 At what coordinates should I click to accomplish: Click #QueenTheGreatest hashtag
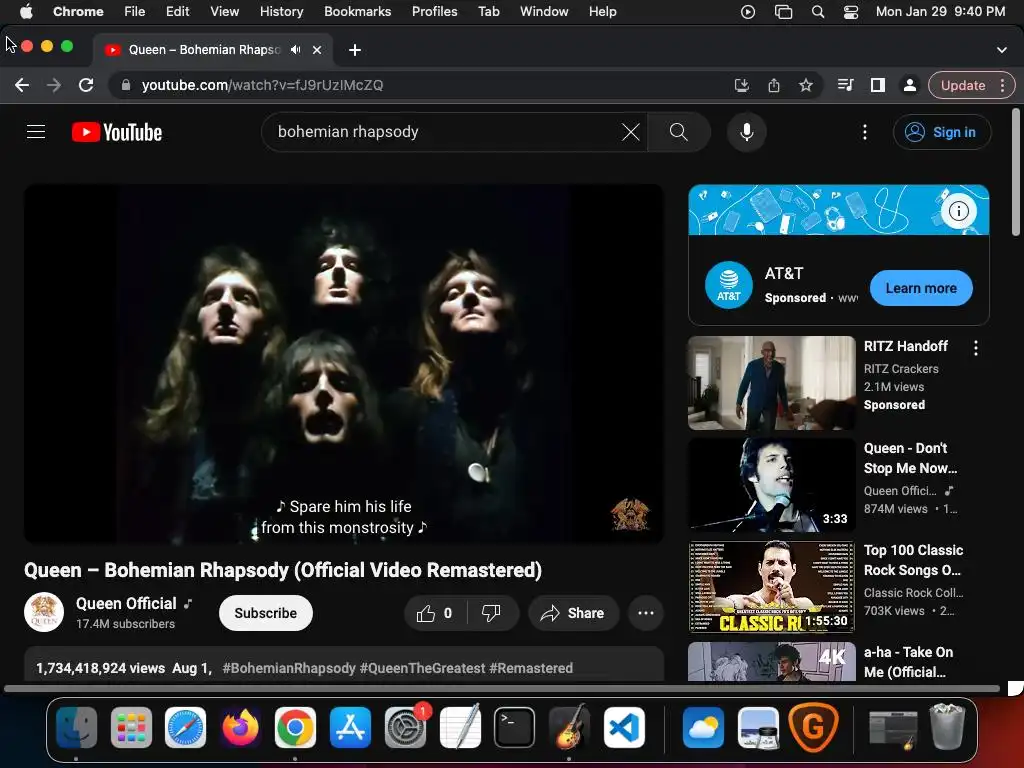coord(423,668)
